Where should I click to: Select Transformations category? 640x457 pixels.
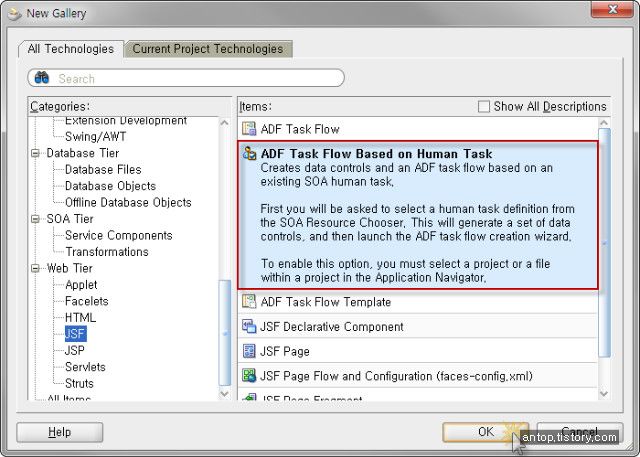click(x=107, y=252)
